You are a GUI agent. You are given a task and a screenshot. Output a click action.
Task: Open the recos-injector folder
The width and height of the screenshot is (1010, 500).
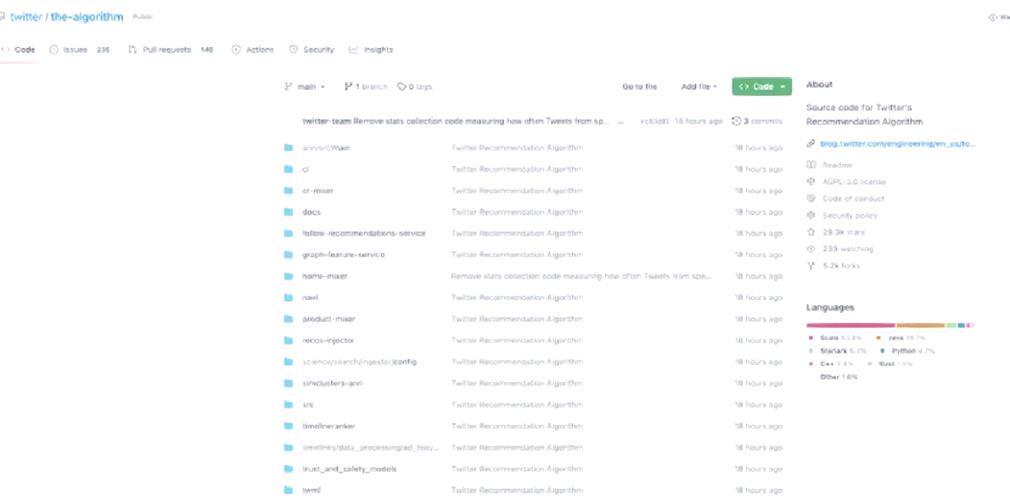click(328, 340)
